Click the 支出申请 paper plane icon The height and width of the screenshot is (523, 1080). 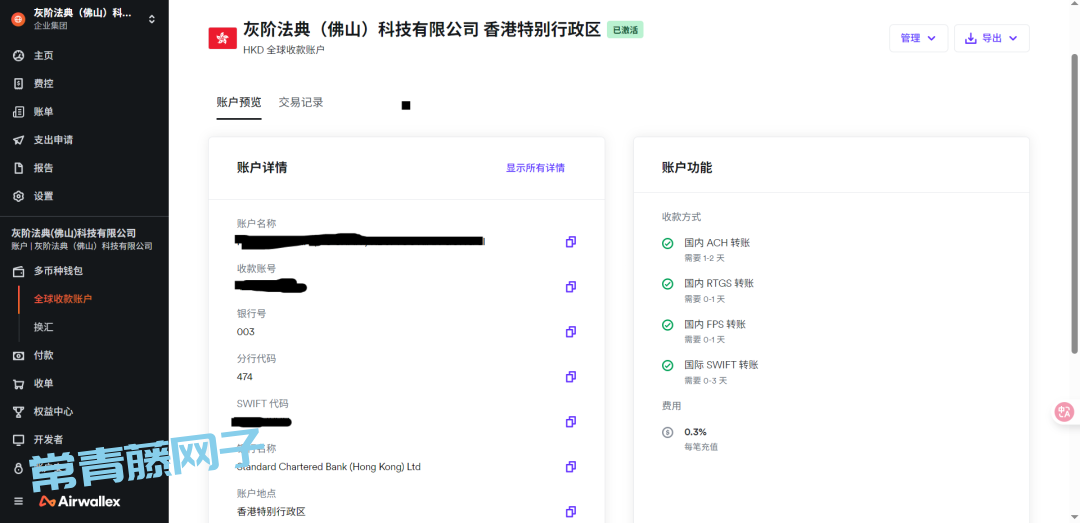click(x=19, y=140)
